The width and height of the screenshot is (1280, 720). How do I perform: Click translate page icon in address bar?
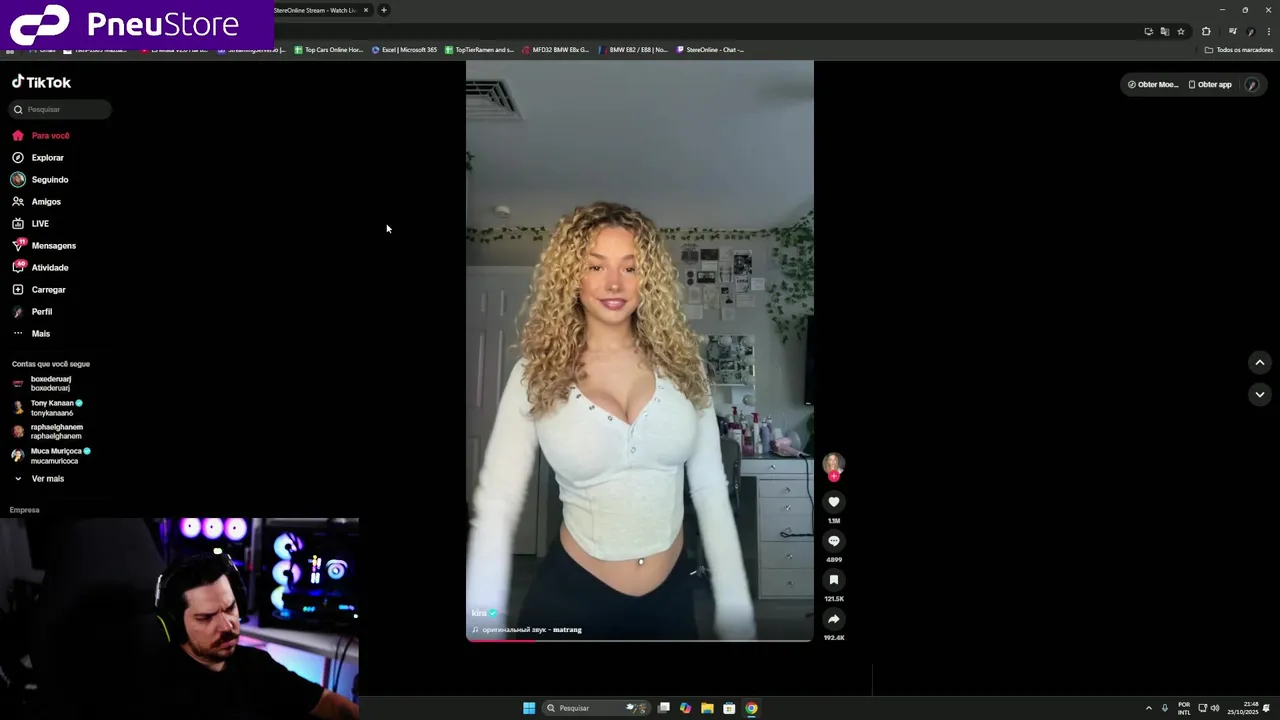pos(1165,31)
